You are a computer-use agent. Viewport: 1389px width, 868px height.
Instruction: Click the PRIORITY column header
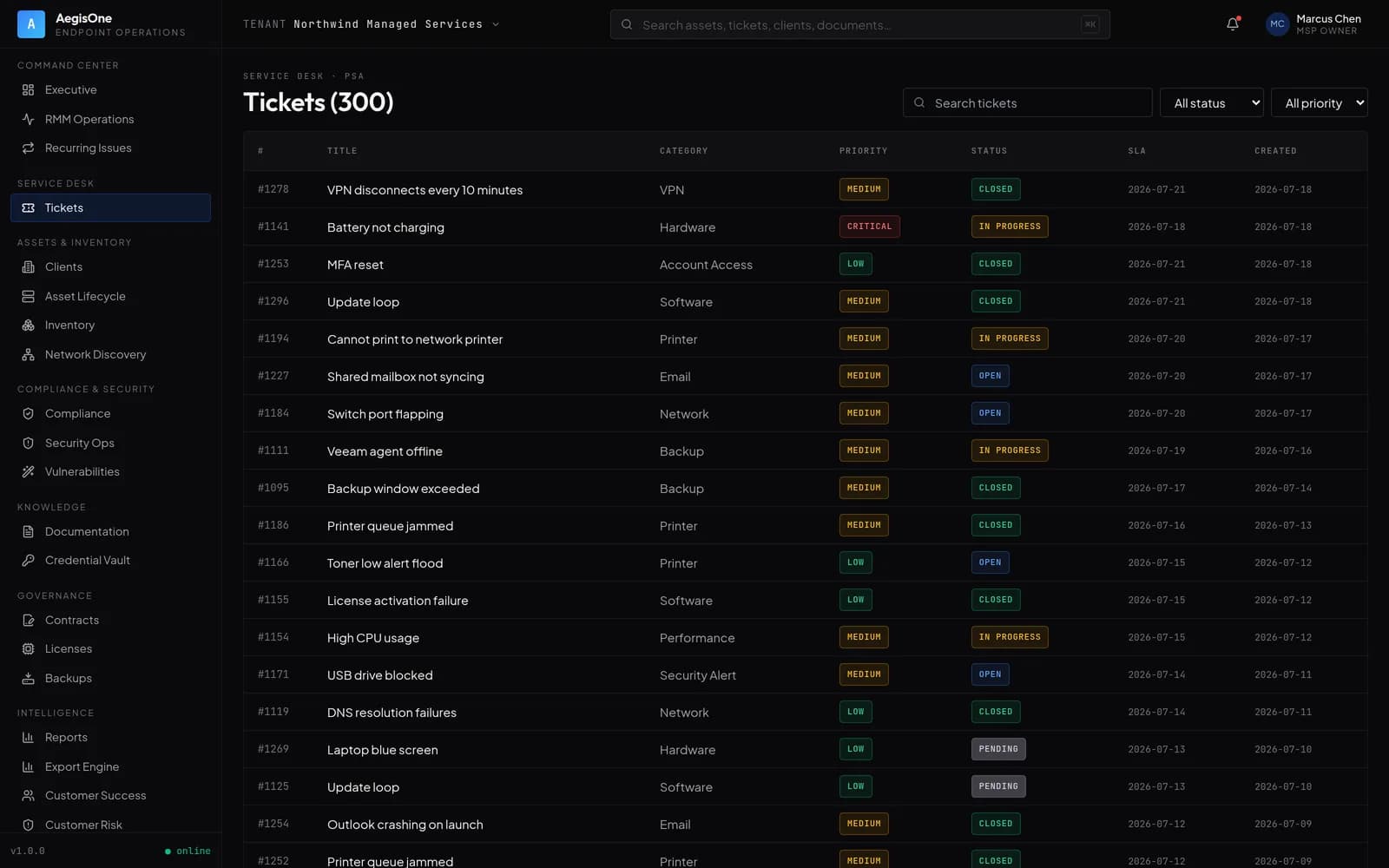coord(863,151)
